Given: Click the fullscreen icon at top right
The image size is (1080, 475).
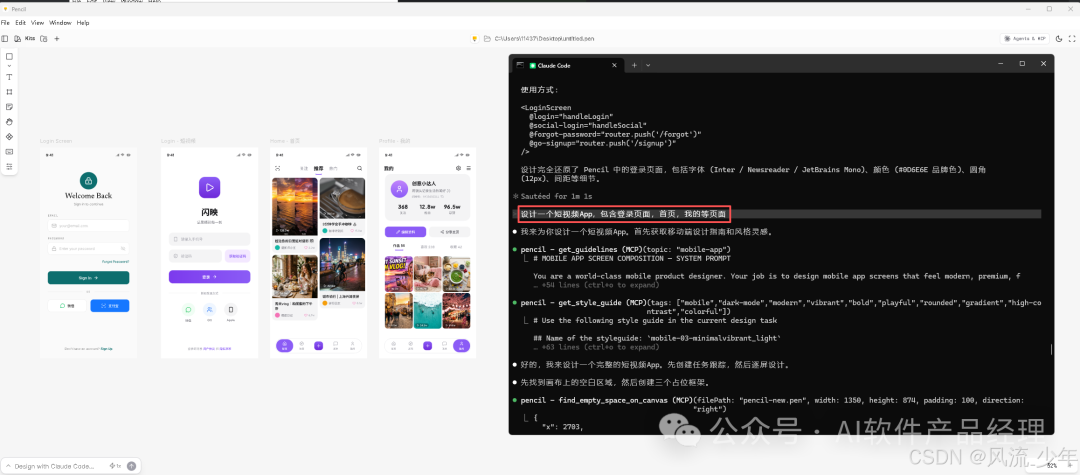Looking at the screenshot, I should tap(1071, 39).
